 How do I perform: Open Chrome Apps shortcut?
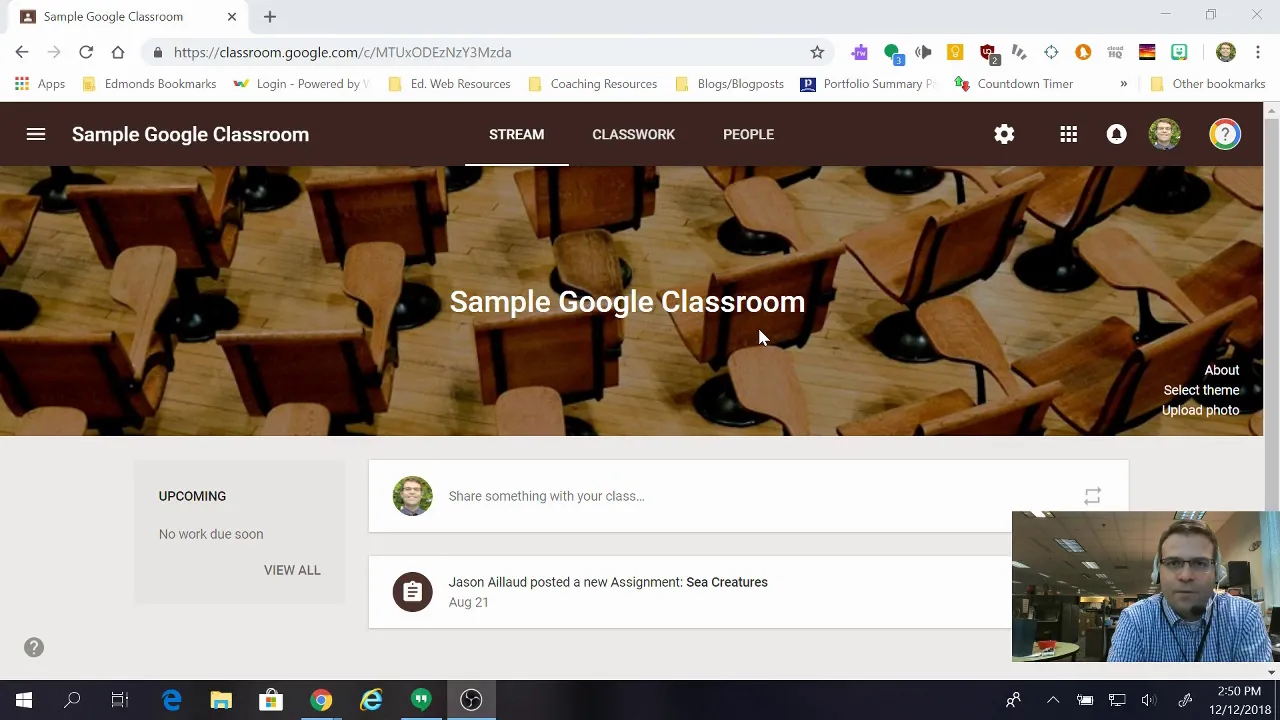click(40, 84)
